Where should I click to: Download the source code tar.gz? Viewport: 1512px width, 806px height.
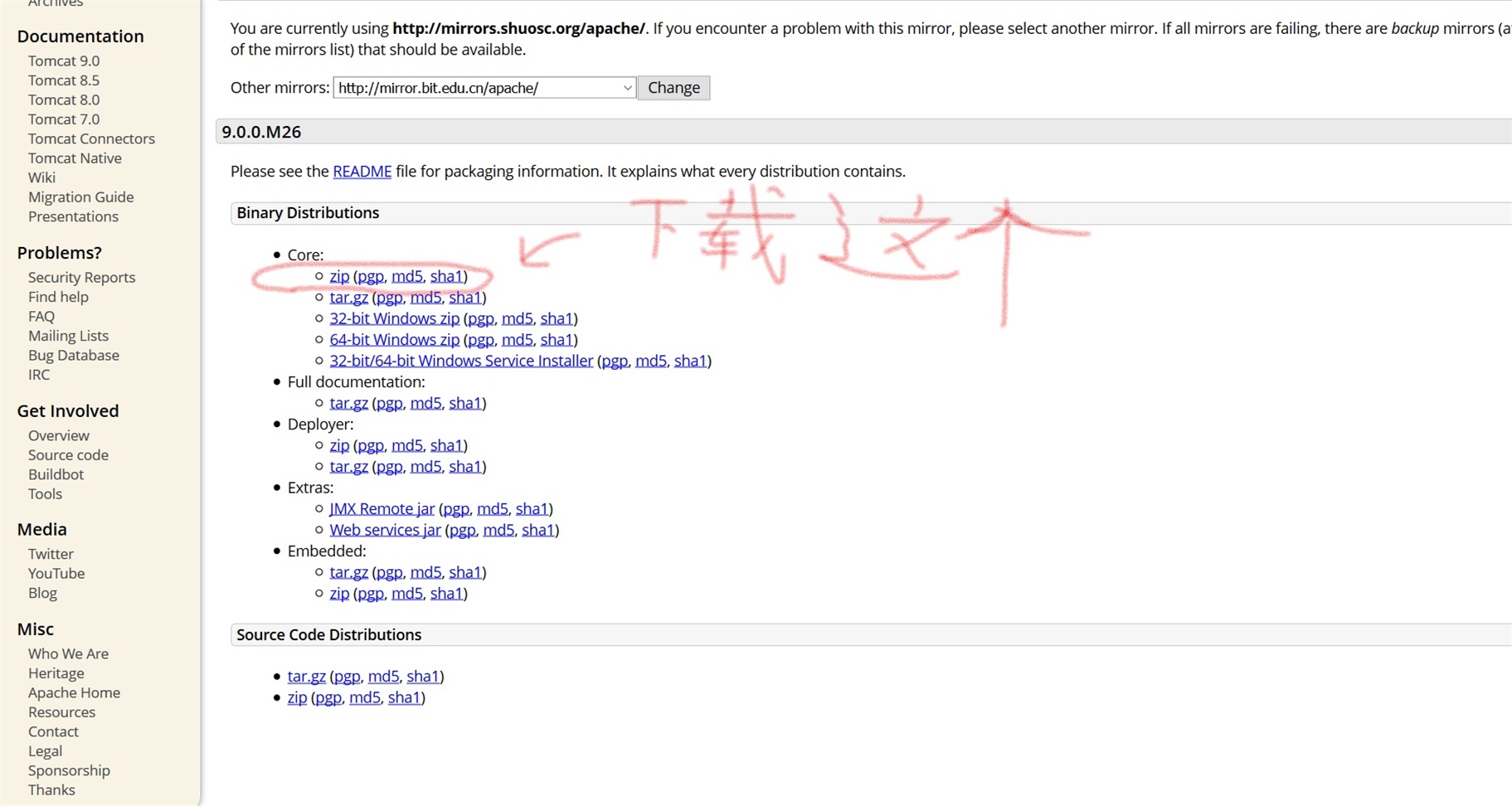pyautogui.click(x=306, y=677)
